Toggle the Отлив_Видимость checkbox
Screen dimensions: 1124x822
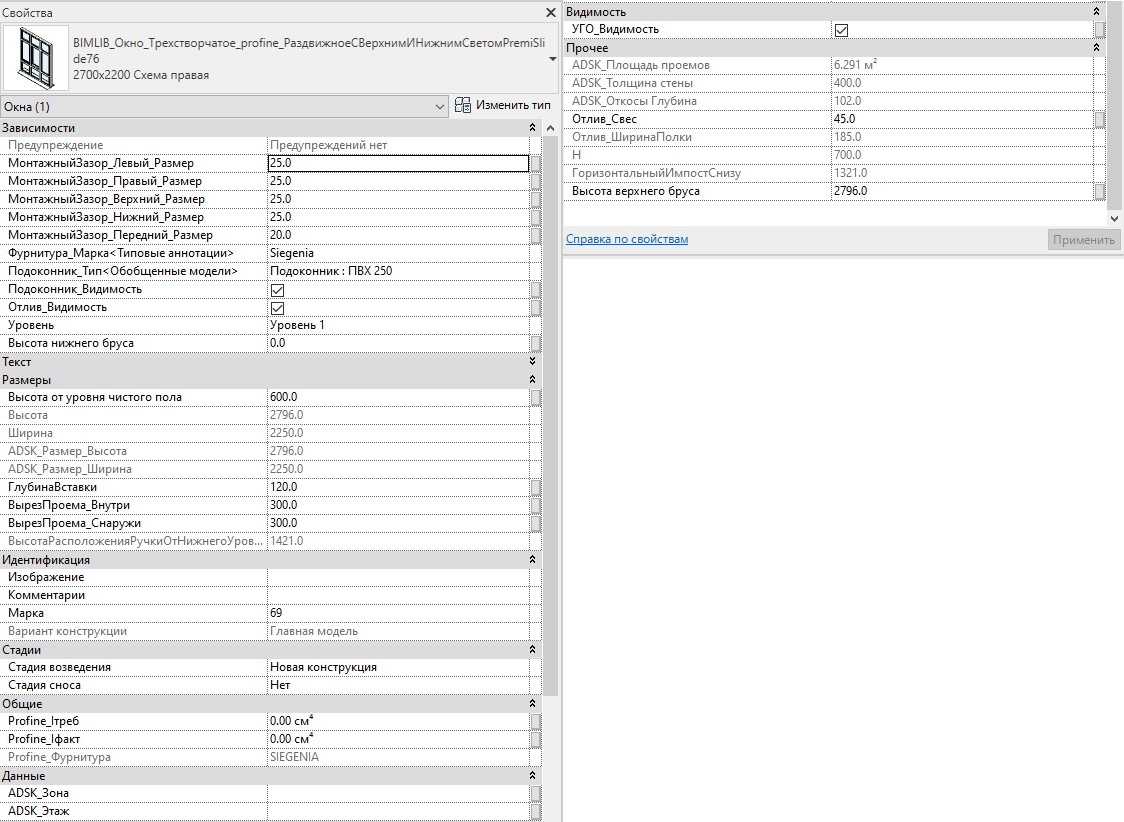pyautogui.click(x=278, y=307)
